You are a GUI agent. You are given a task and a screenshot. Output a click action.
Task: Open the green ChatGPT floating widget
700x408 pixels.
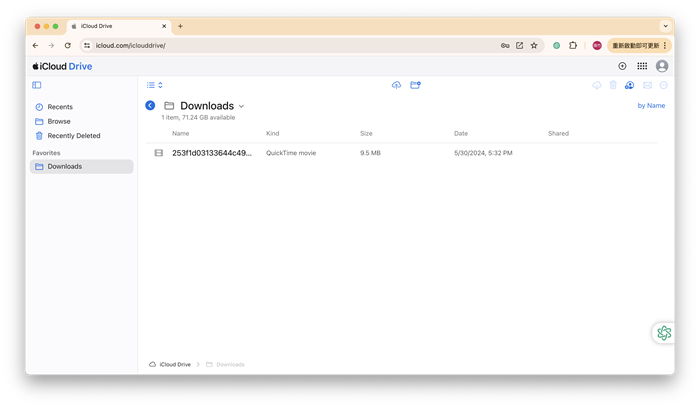(x=663, y=333)
